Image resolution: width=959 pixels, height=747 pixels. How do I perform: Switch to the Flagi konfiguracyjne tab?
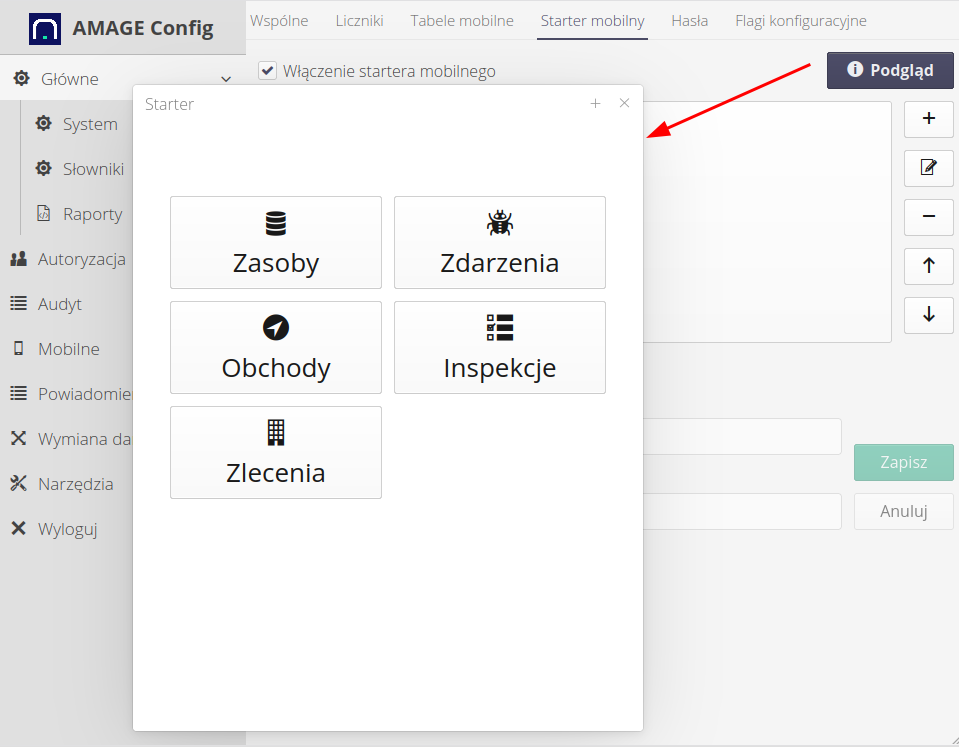pos(800,21)
